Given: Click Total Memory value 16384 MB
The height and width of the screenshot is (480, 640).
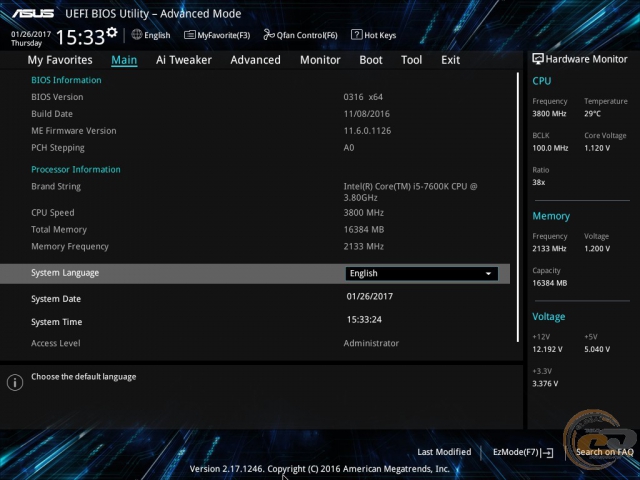Looking at the screenshot, I should (364, 230).
